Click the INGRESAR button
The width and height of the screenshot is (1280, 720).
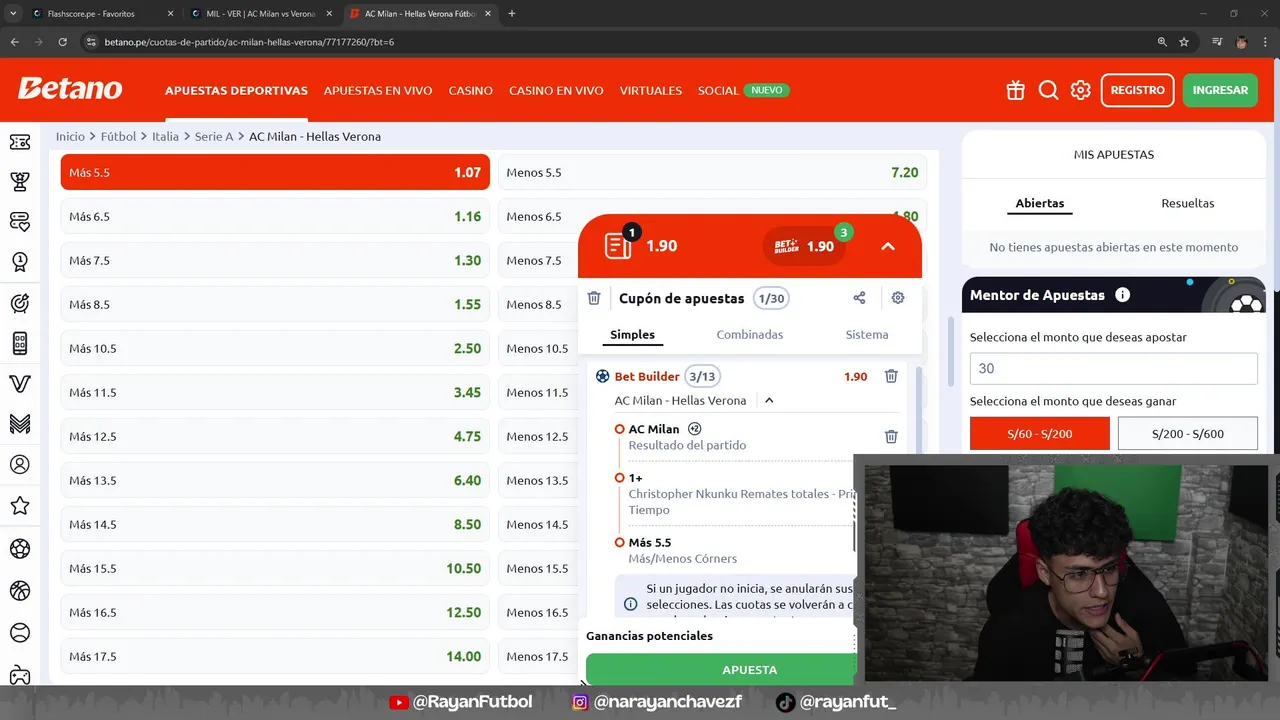point(1220,90)
